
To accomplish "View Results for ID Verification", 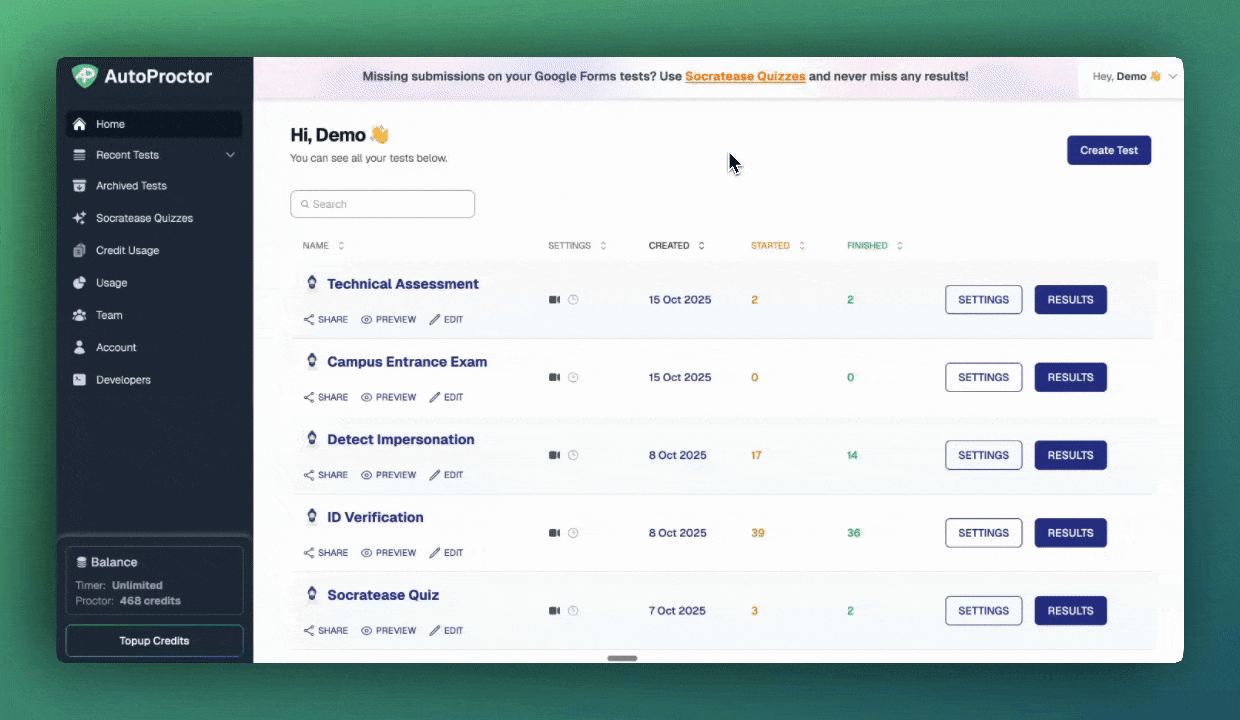I will [x=1070, y=533].
